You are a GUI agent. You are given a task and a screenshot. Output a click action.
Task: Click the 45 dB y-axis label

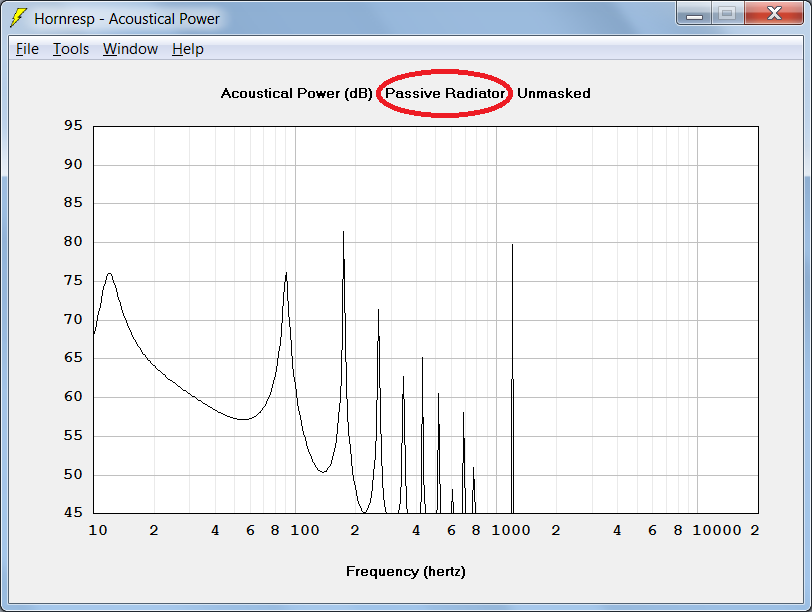click(73, 512)
